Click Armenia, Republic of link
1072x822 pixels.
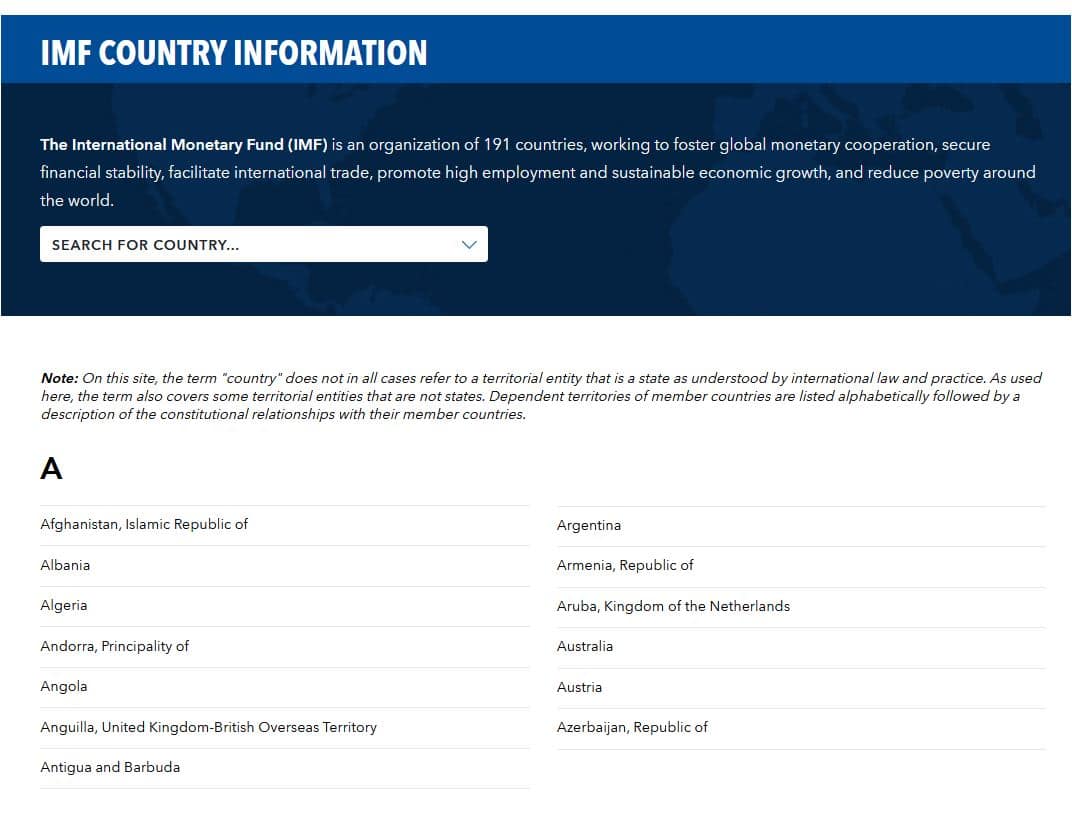(625, 565)
